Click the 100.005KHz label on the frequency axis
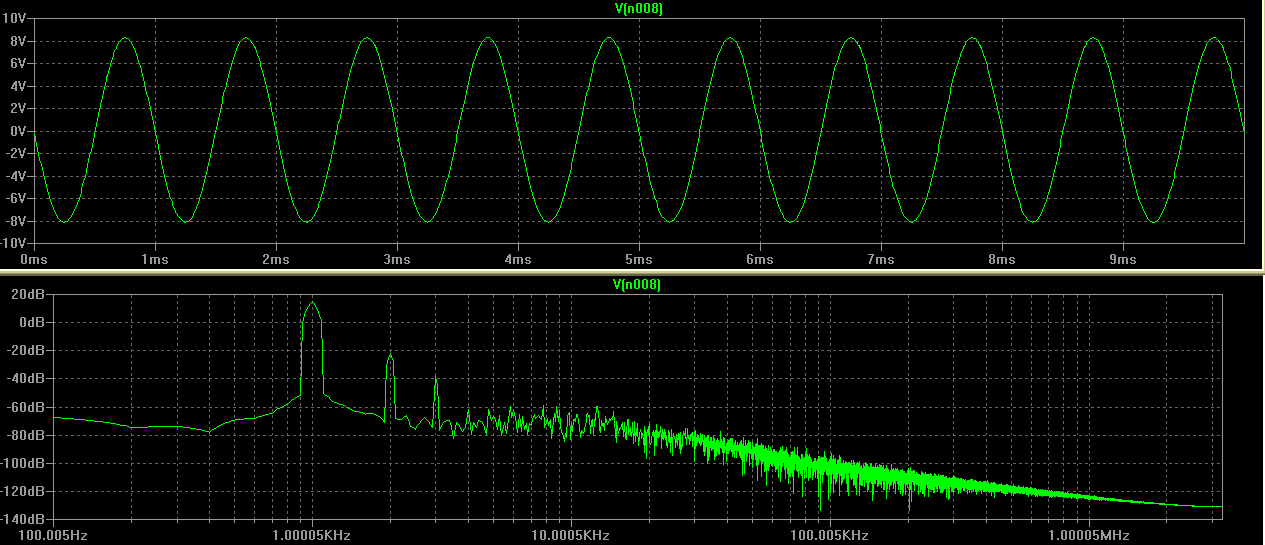 (829, 535)
